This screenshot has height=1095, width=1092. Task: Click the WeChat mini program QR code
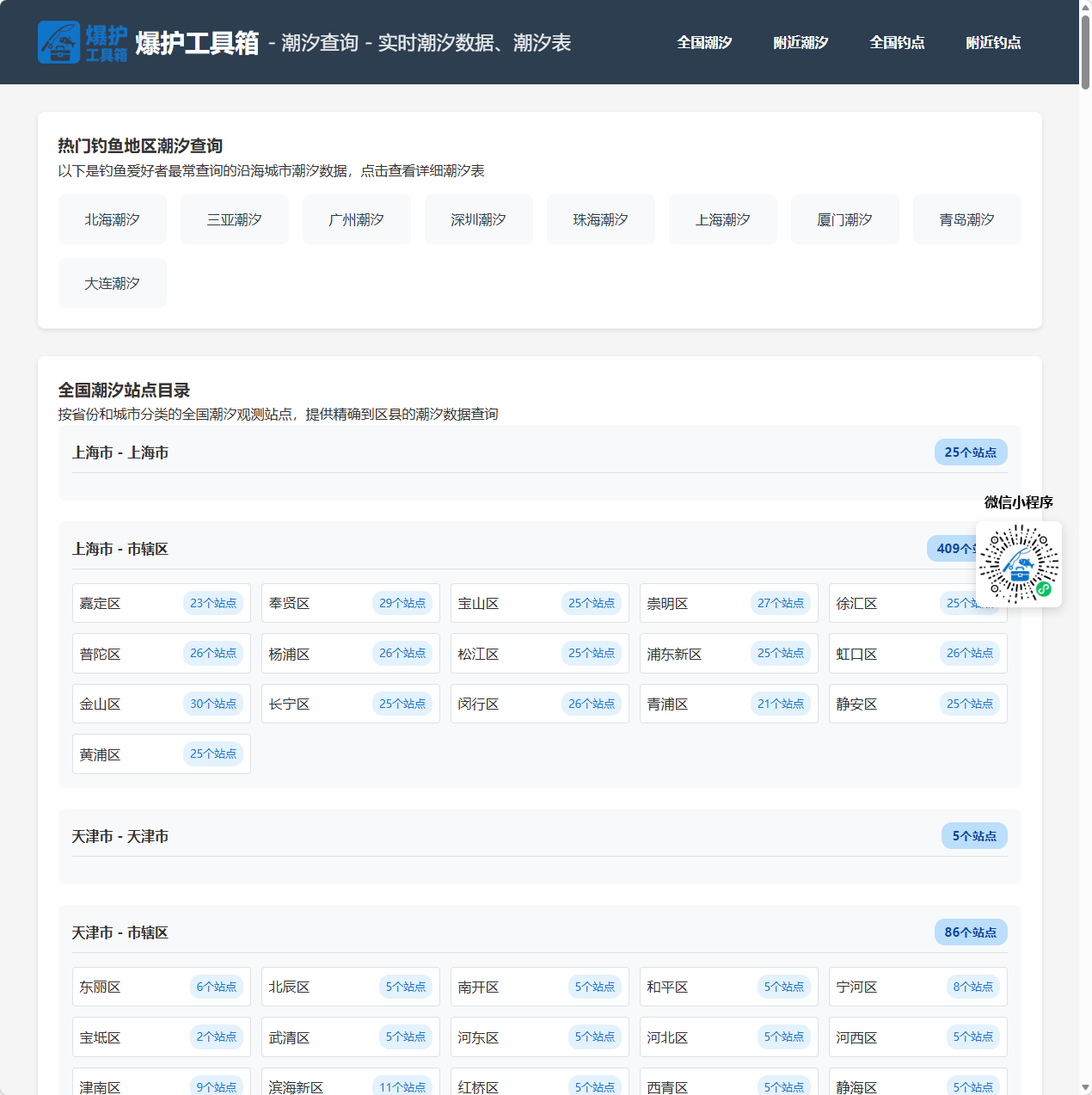tap(1018, 564)
